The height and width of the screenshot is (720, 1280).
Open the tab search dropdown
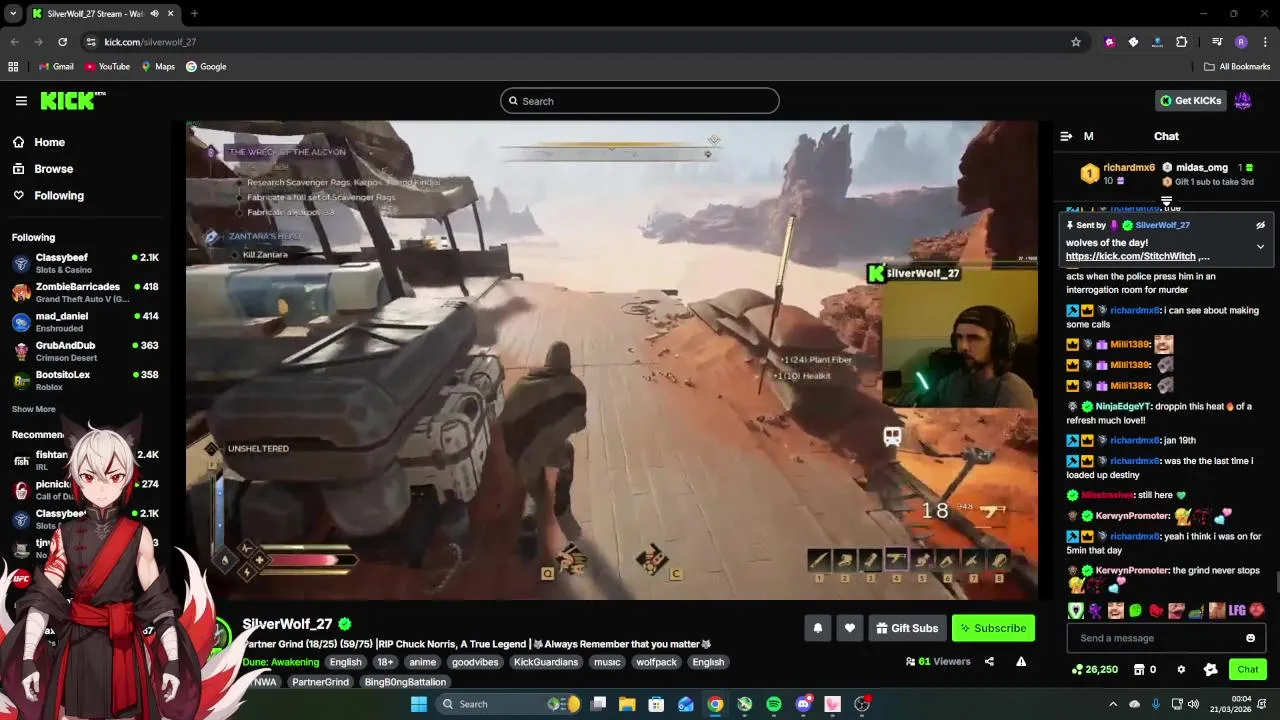[x=13, y=14]
